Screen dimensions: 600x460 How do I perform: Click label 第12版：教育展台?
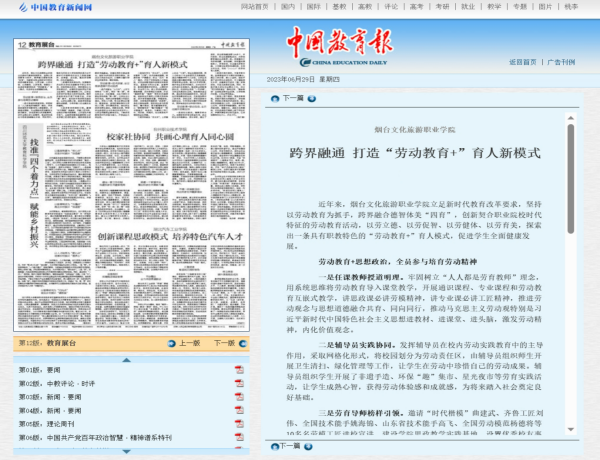[47, 343]
